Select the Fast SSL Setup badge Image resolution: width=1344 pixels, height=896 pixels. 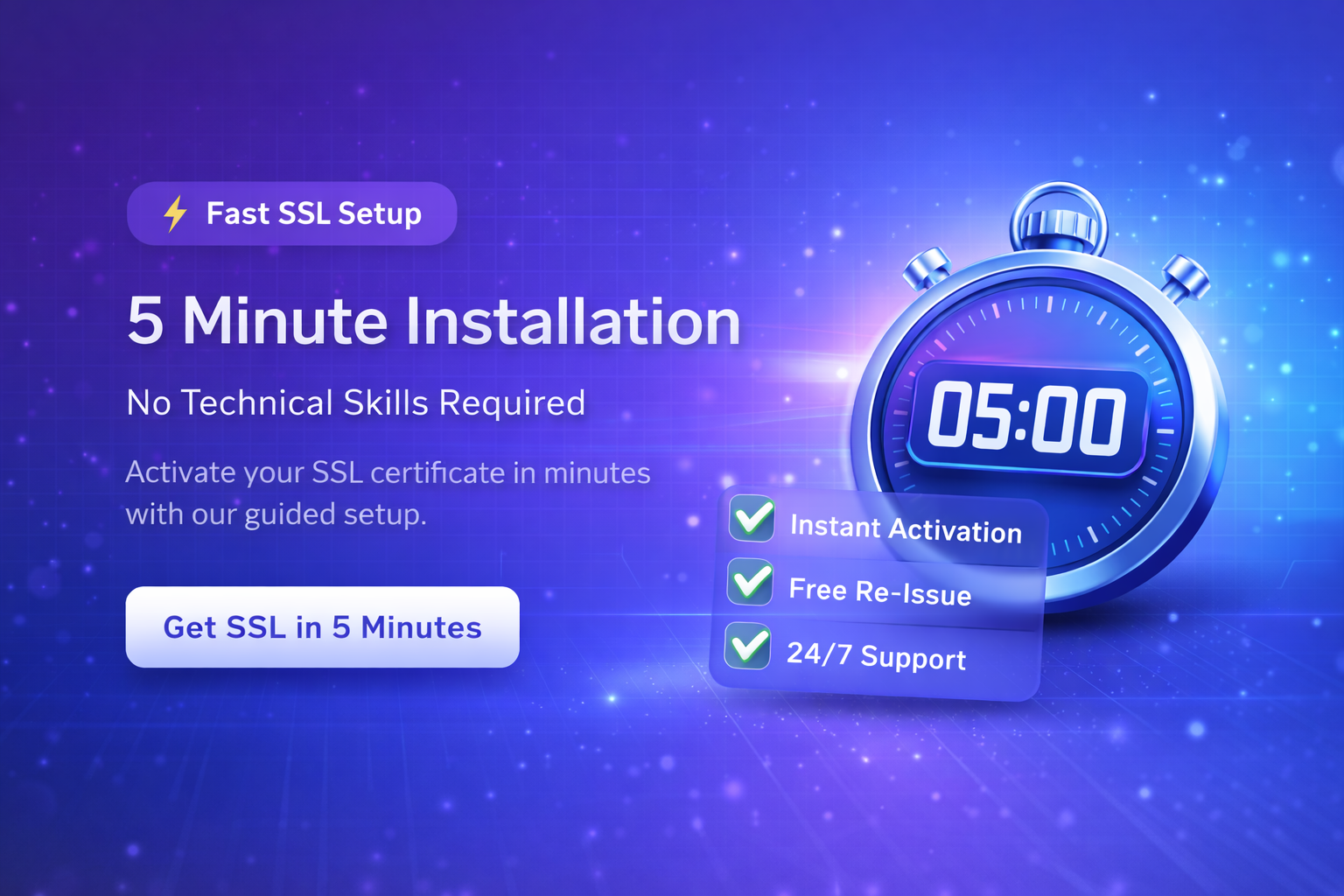point(291,213)
